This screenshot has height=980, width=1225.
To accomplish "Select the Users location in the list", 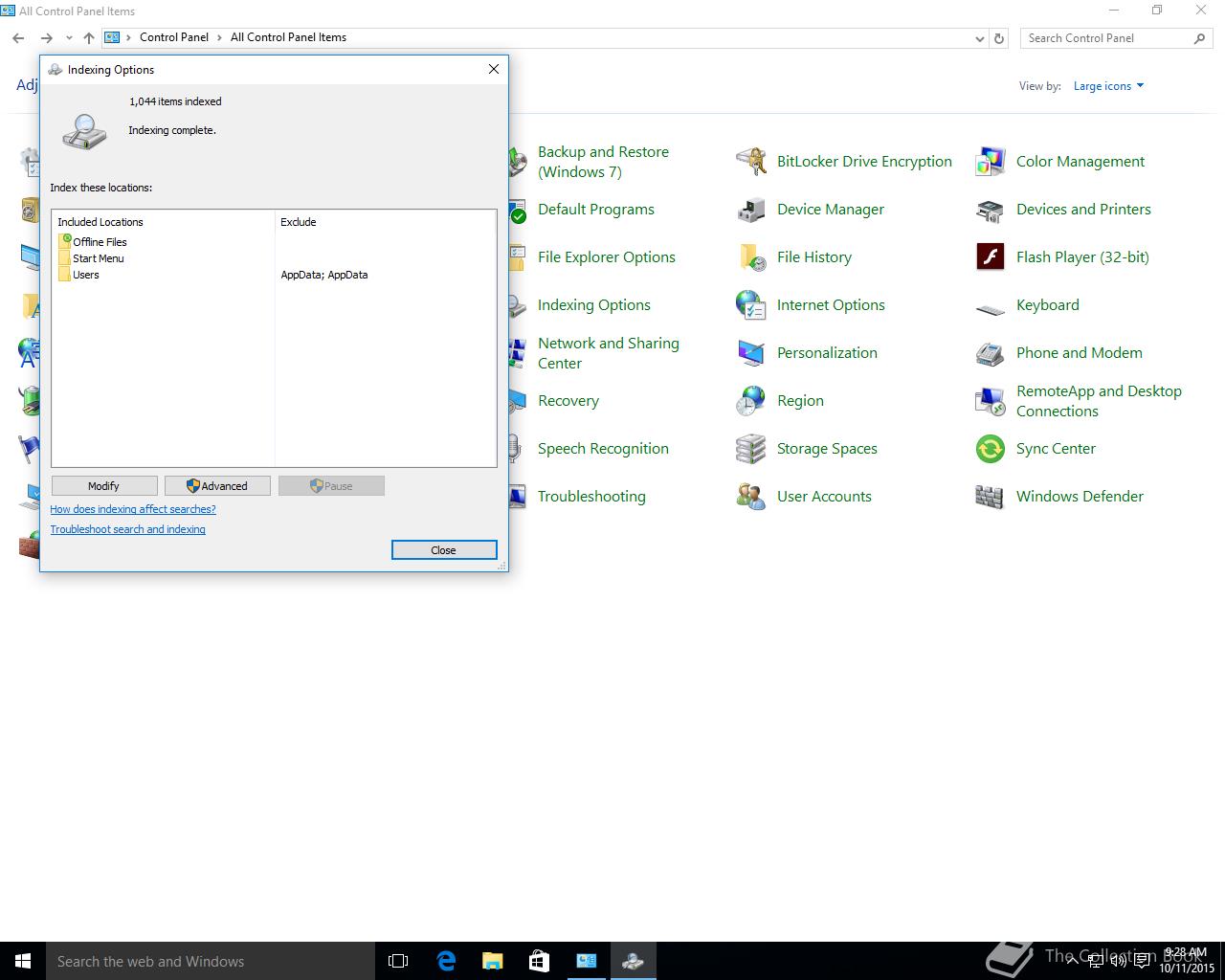I will point(86,275).
